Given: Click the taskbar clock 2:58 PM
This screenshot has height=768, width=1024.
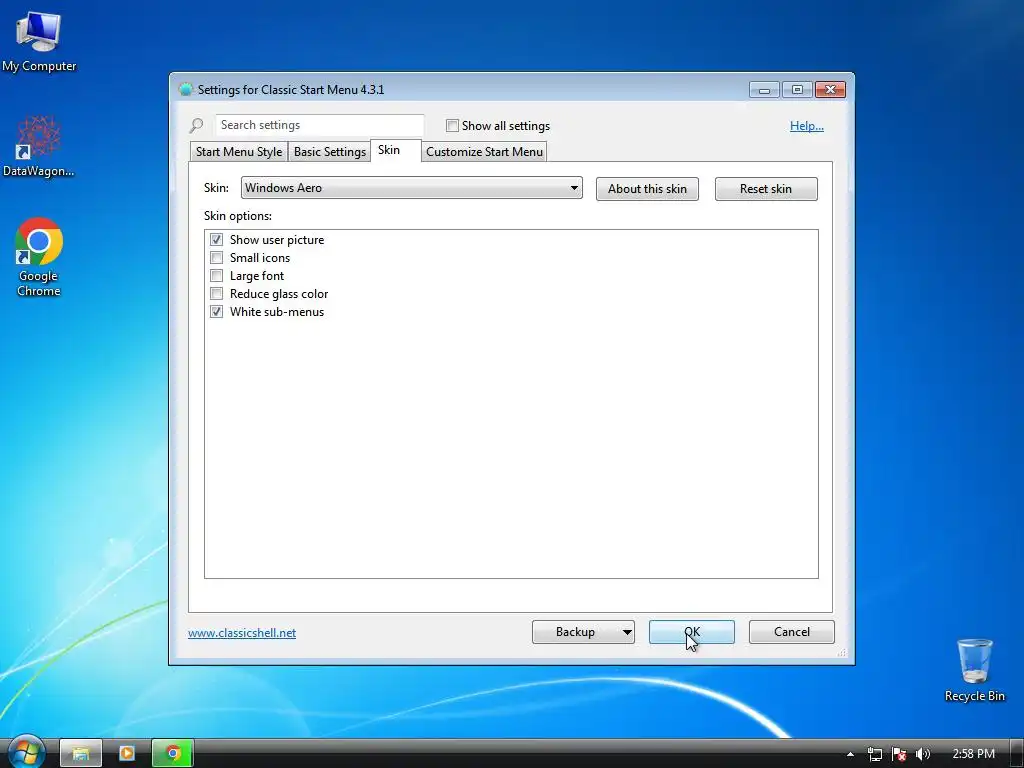Looking at the screenshot, I should point(973,754).
